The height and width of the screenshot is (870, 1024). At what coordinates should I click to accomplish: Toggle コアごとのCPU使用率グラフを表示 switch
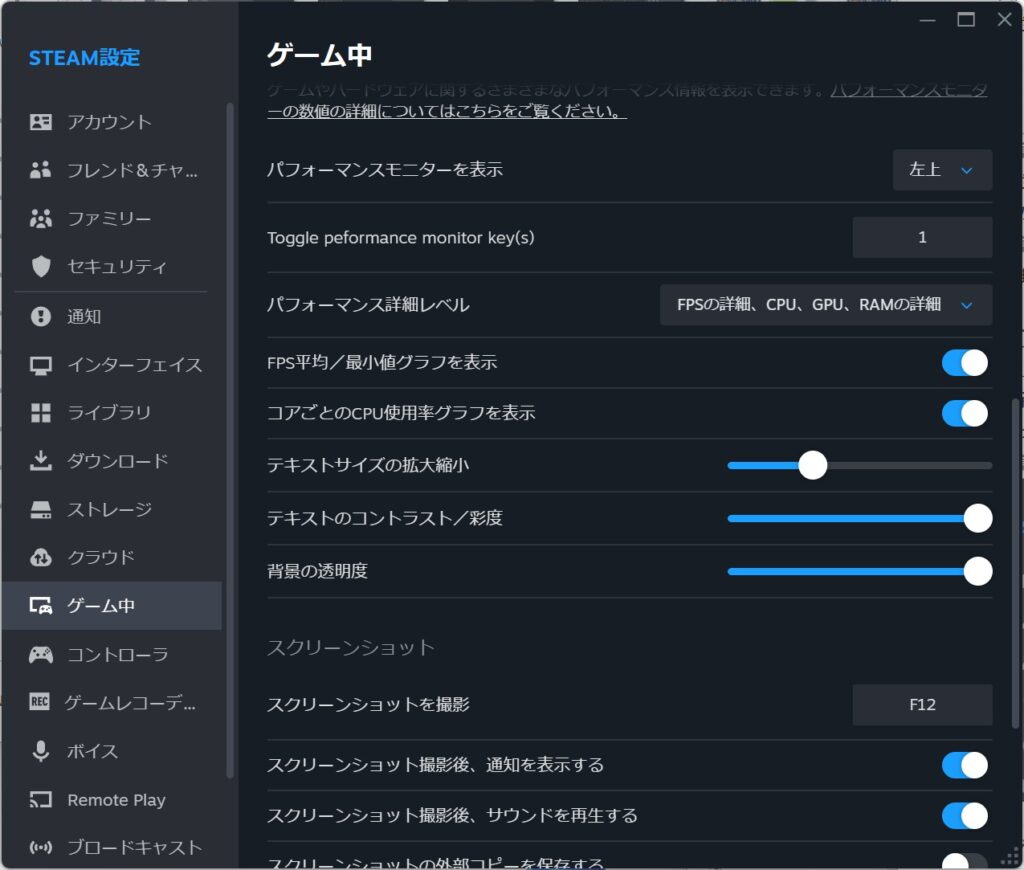(x=965, y=413)
